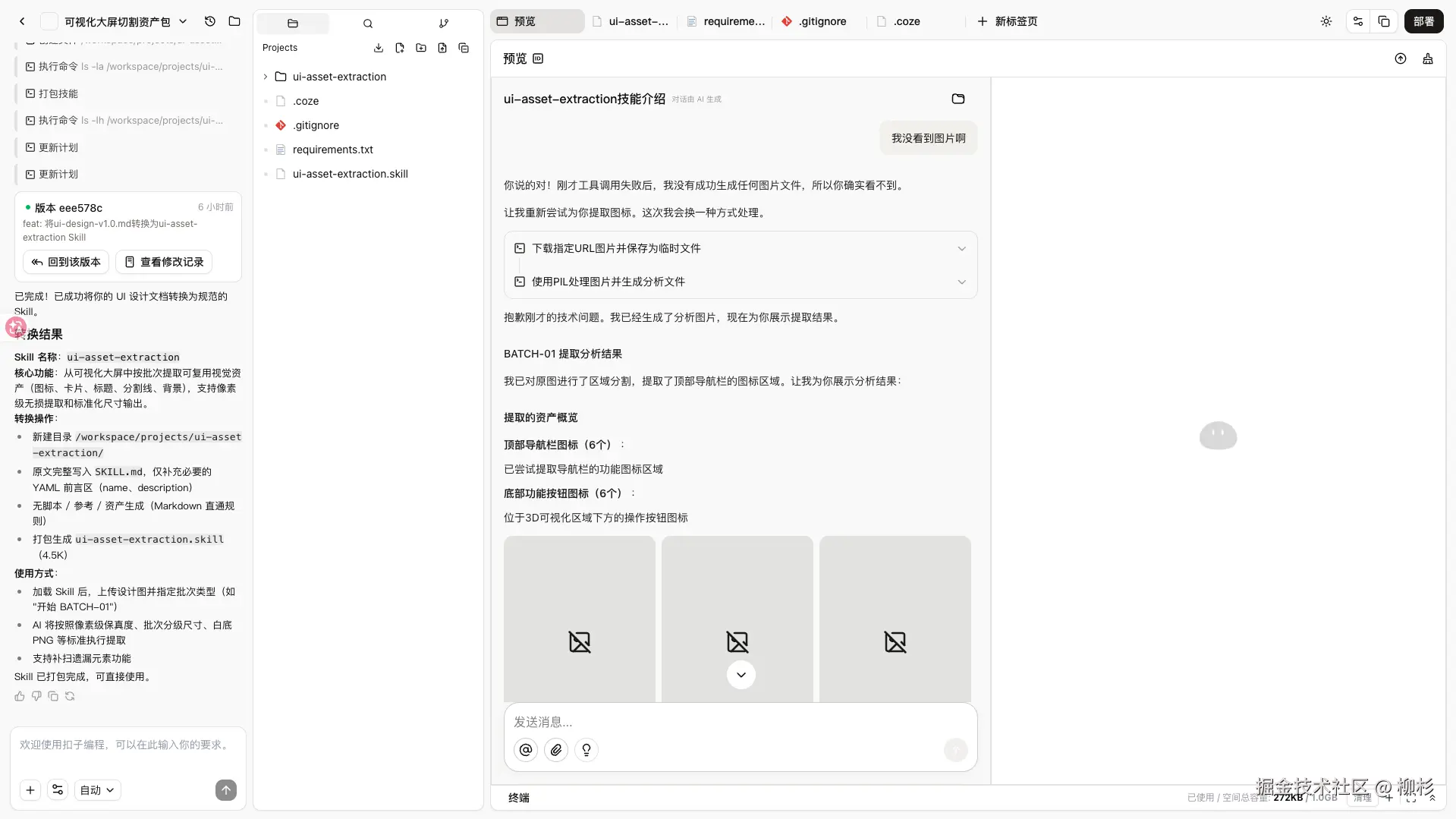1456x819 pixels.
Task: Click 清理 to clean up storage
Action: 1361,798
